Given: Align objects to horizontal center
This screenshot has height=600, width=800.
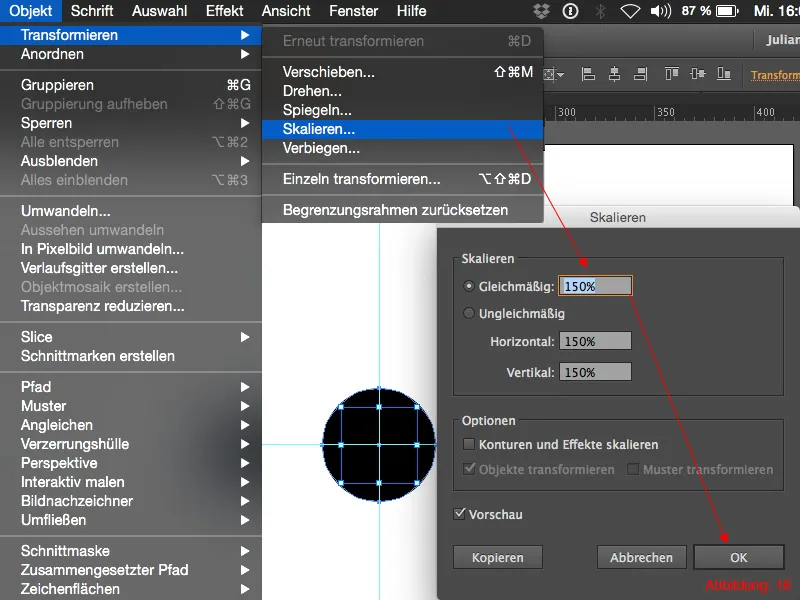Looking at the screenshot, I should point(614,74).
